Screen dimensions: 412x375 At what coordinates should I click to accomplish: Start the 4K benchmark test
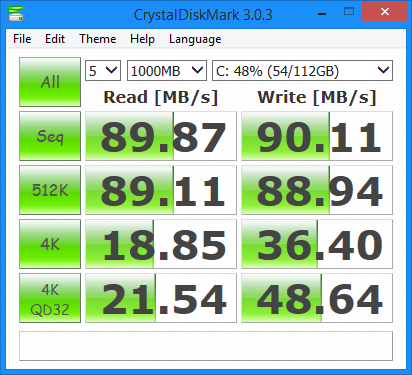[50, 244]
